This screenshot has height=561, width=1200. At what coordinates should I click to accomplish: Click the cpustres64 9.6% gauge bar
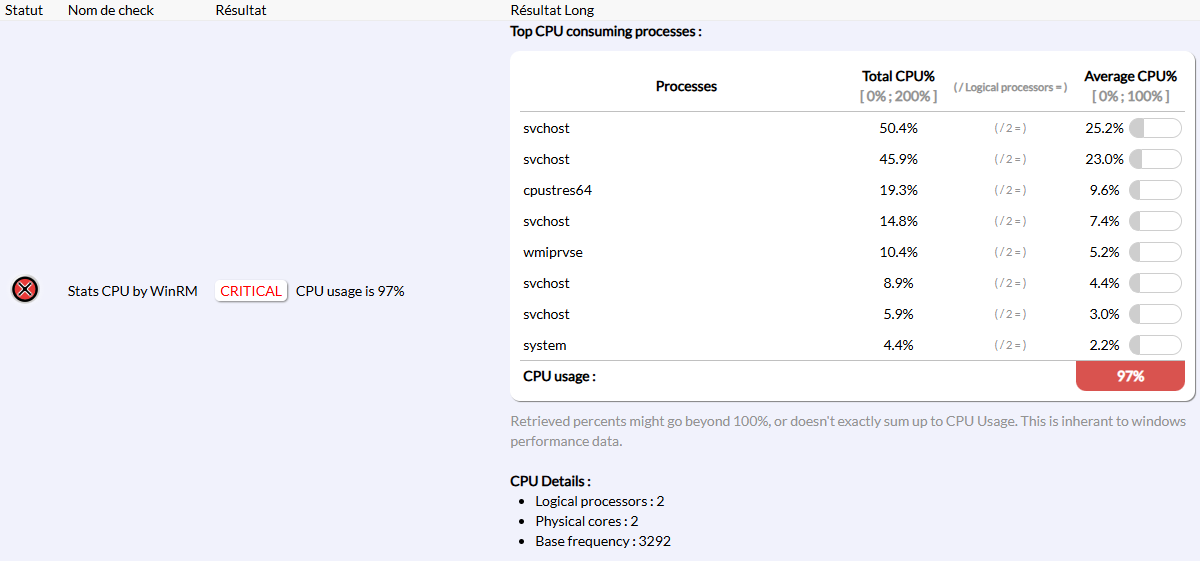(x=1155, y=190)
